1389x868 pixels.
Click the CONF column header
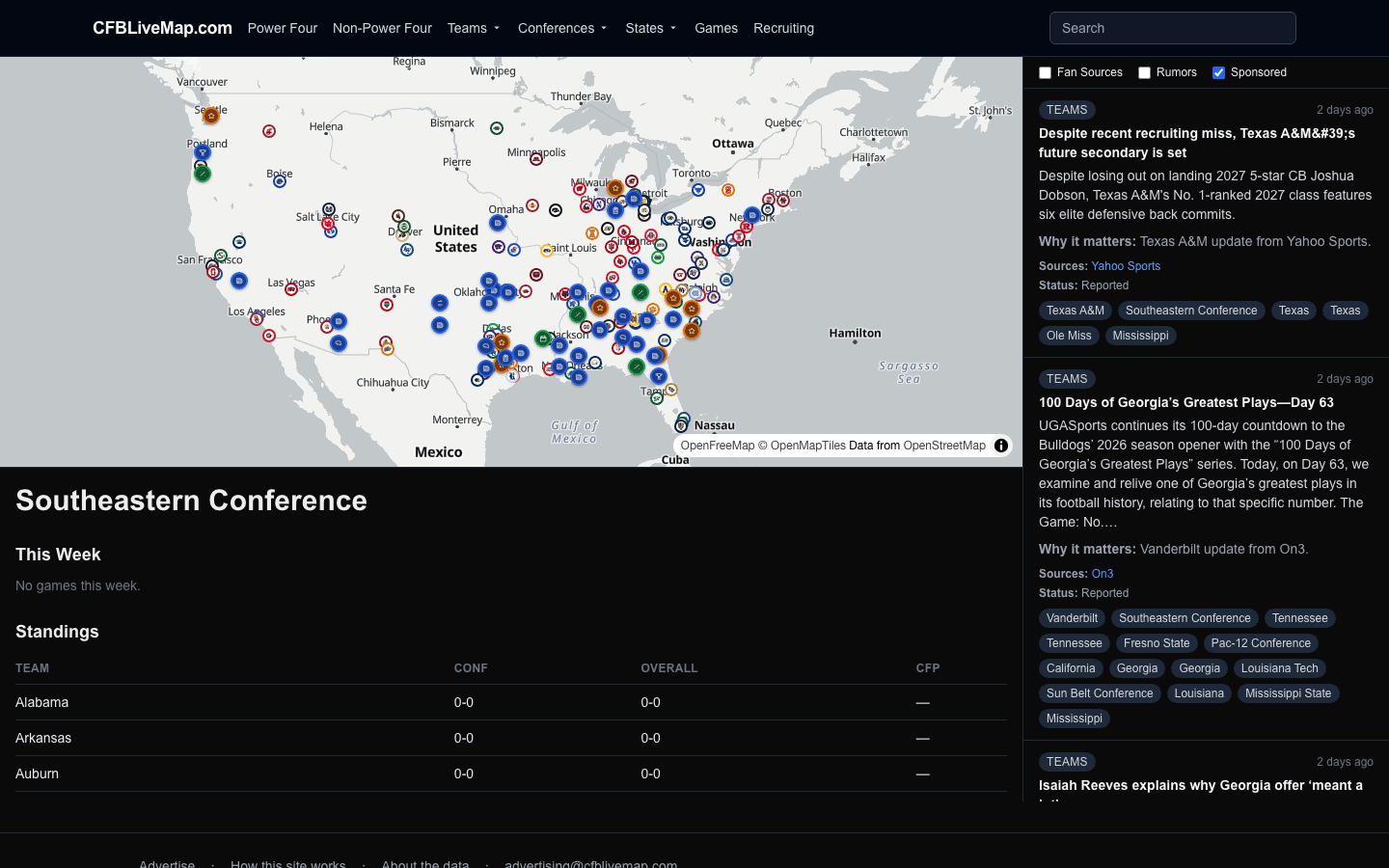[471, 668]
